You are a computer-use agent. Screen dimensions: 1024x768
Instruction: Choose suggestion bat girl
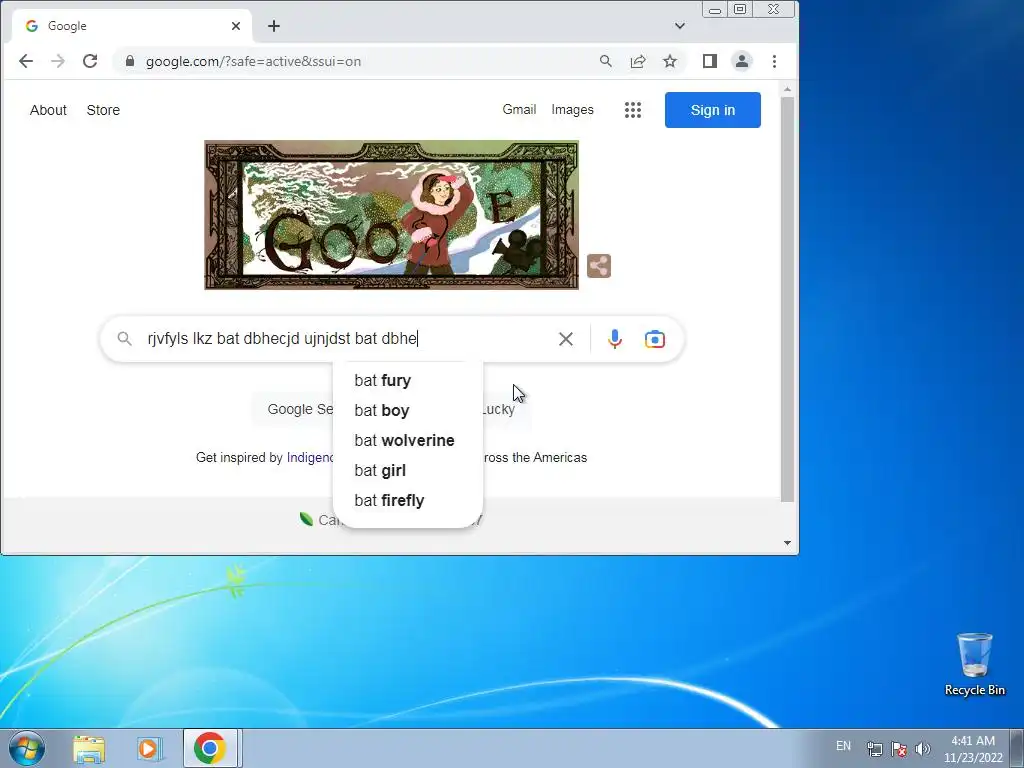click(x=408, y=470)
